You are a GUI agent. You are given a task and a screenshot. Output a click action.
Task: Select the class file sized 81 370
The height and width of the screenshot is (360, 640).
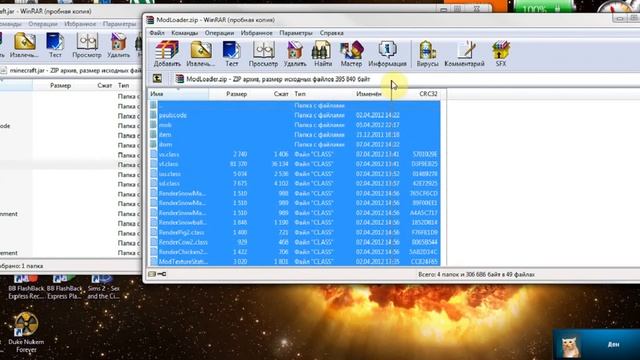point(295,164)
